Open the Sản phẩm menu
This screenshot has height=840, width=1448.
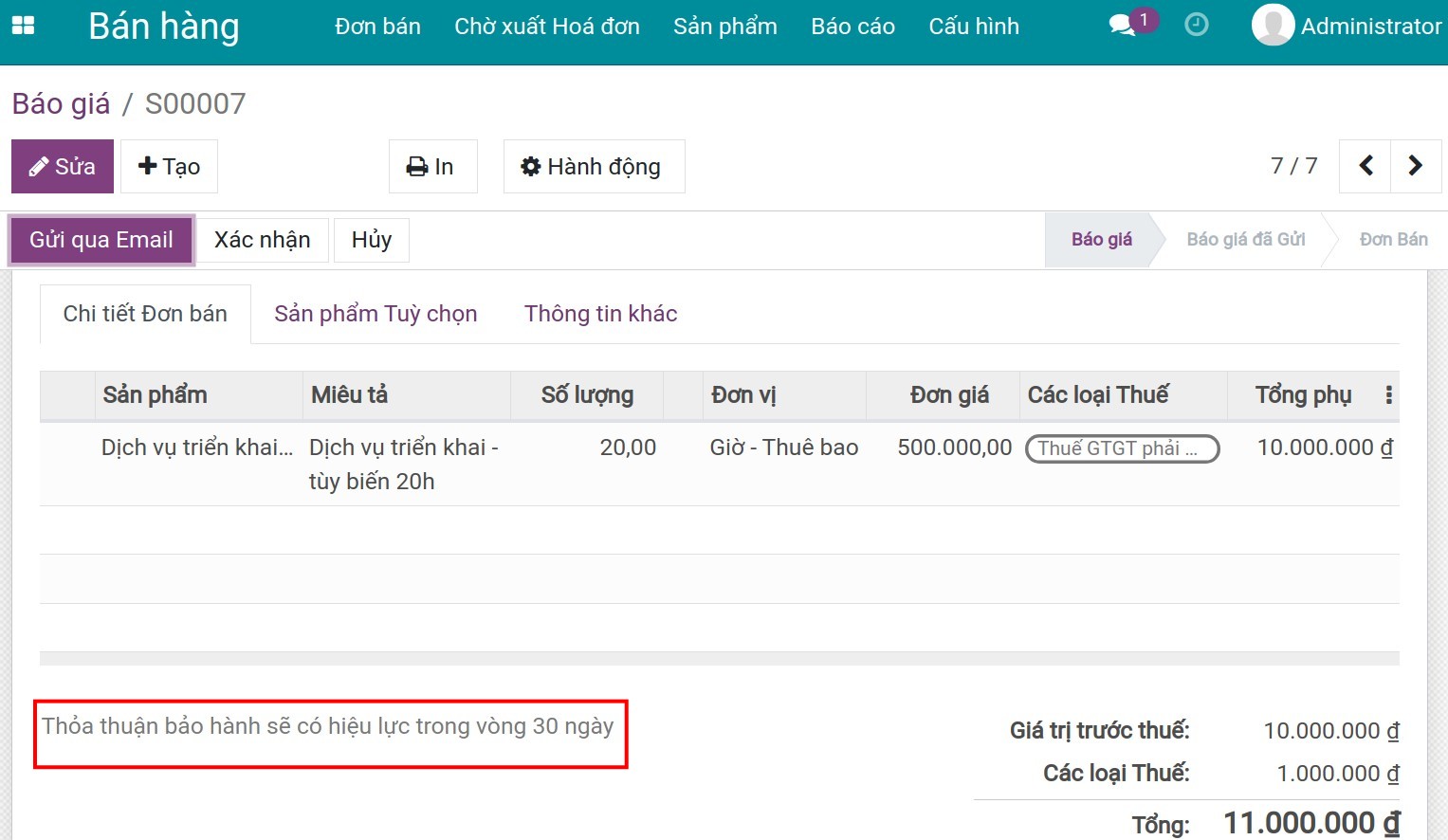pos(725,27)
